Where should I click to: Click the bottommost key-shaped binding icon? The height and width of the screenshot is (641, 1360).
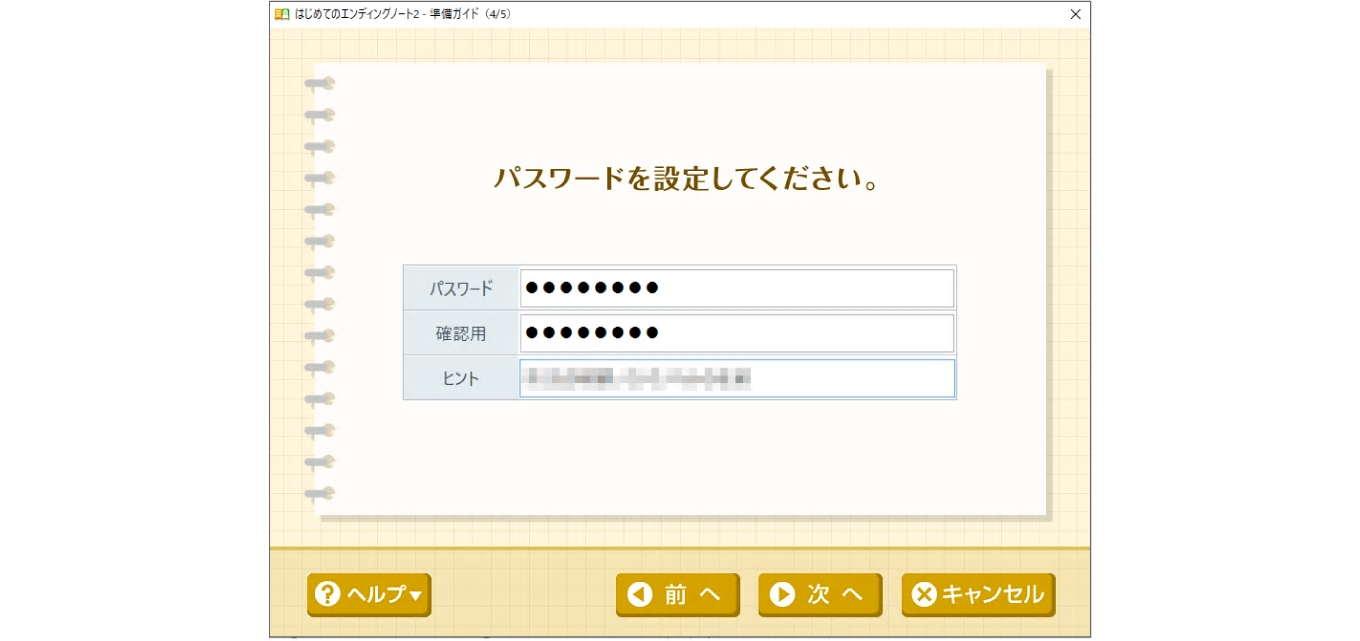click(319, 493)
